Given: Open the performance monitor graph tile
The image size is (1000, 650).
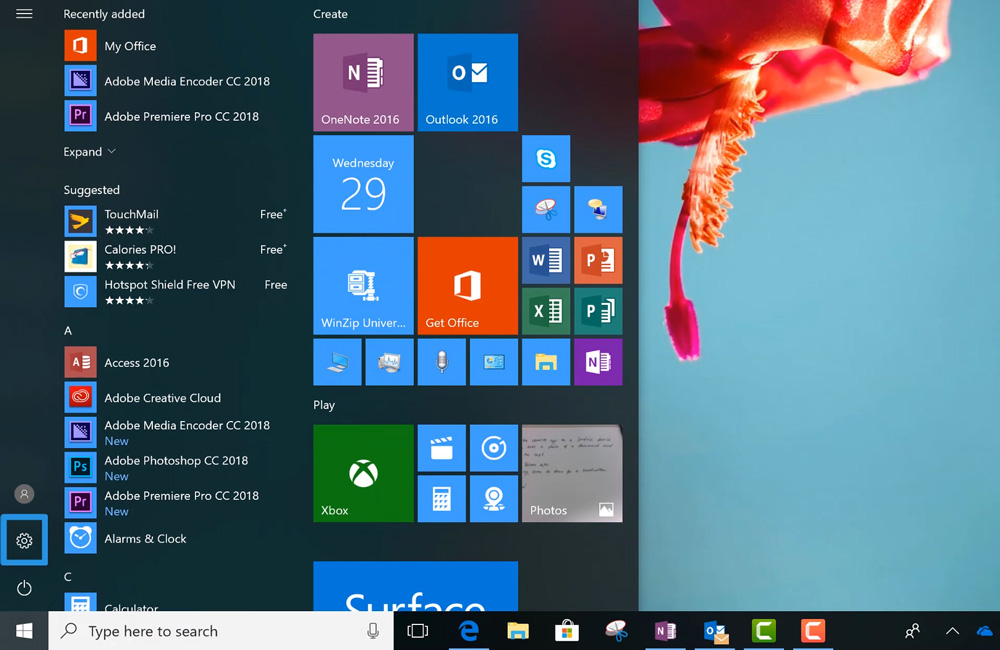Looking at the screenshot, I should pyautogui.click(x=389, y=362).
